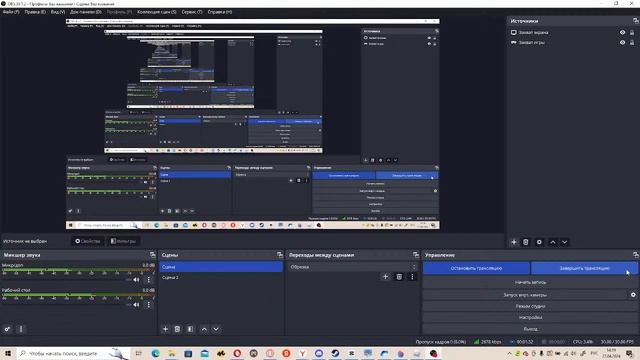Image resolution: width=640 pixels, height=360 pixels.
Task: Open the Windows Start menu
Action: (x=8, y=353)
